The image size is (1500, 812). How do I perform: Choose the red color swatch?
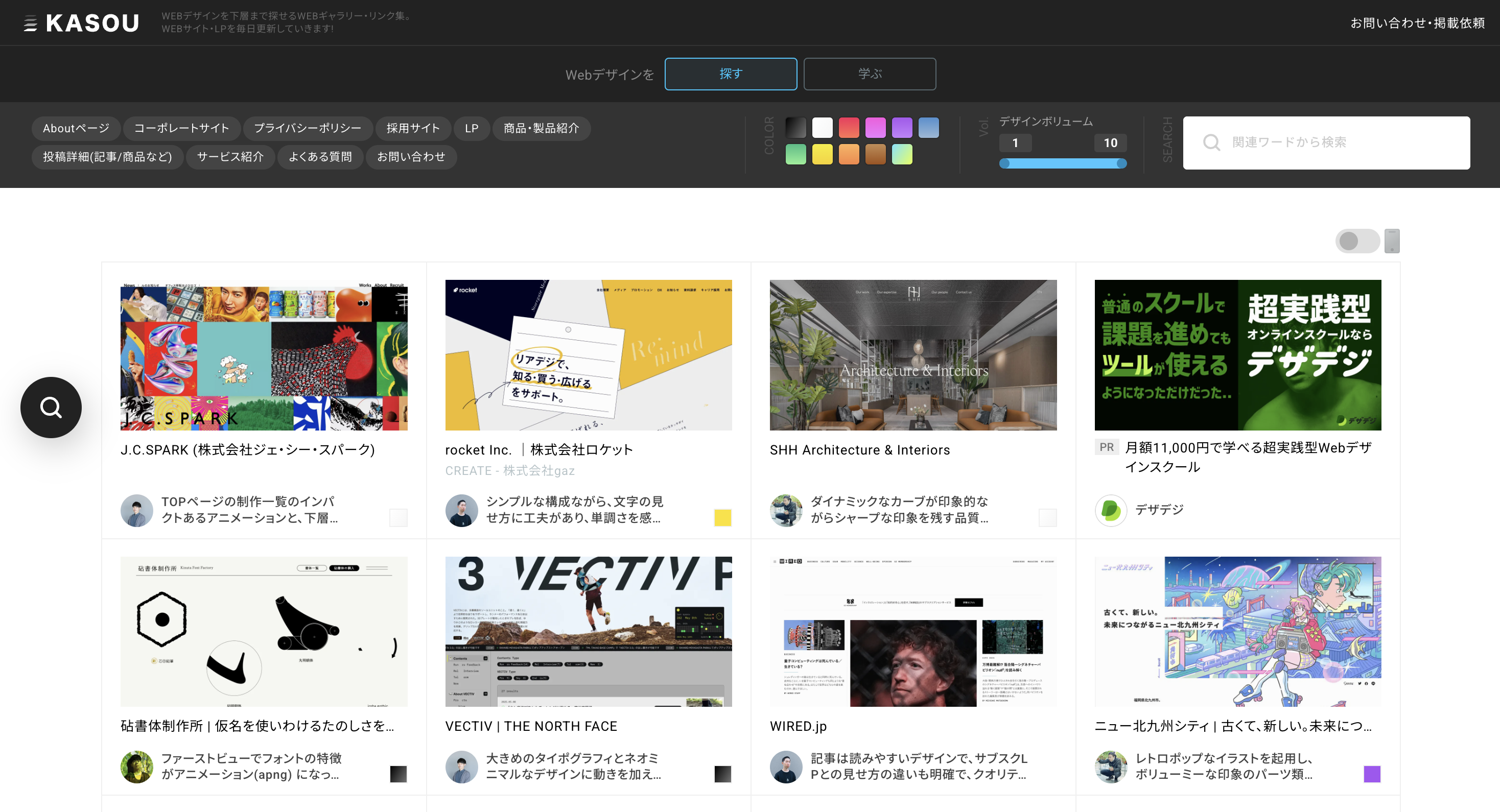(849, 128)
